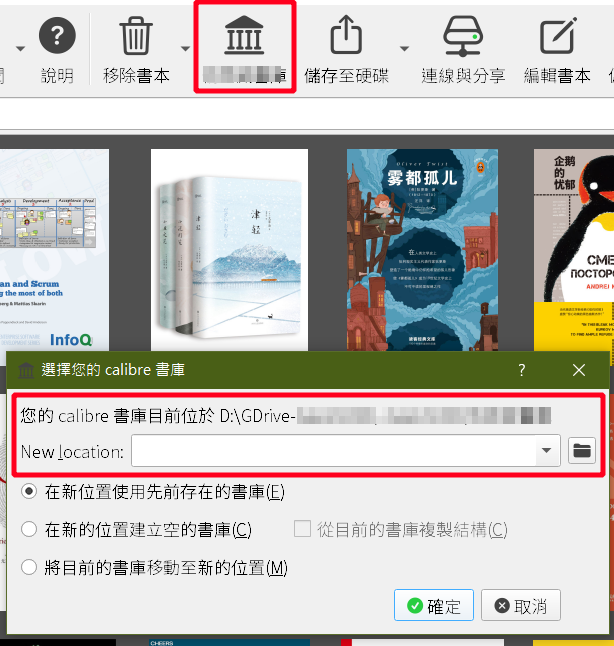Click the 編輯書本 edit book icon
614x646 pixels.
point(558,37)
